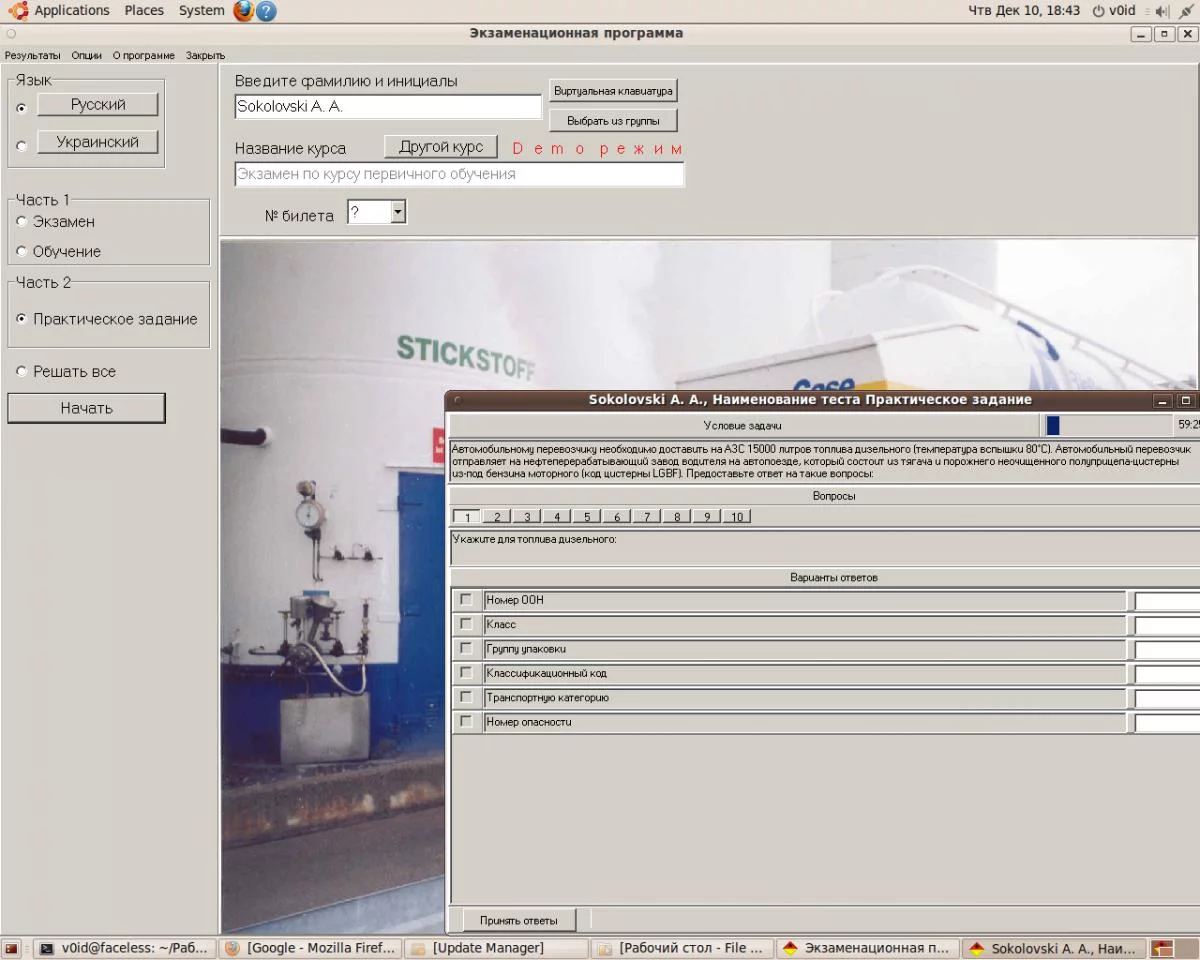Switch to Google - Mozilla Firefox taskbar item

point(311,948)
